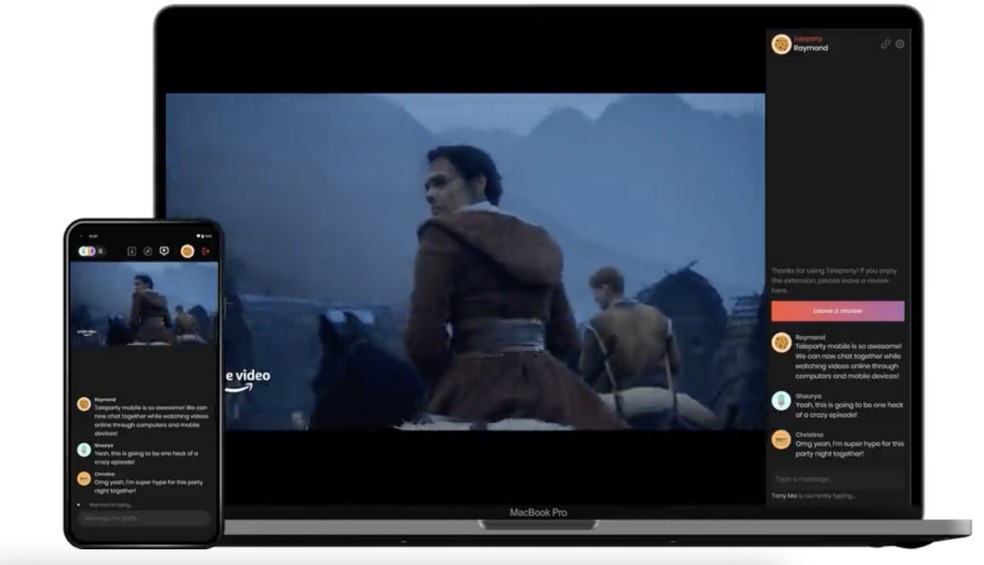Click the Type a message field on laptop
984x565 pixels.
837,479
